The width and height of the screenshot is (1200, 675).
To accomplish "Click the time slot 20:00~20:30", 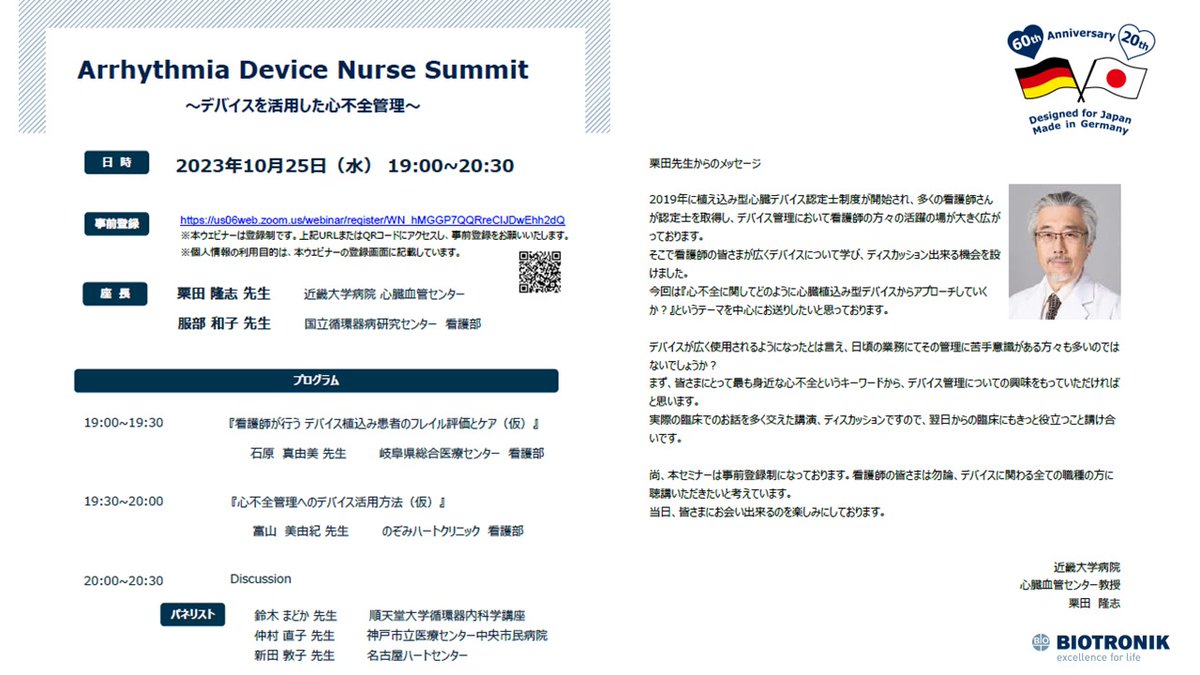I will pos(124,580).
